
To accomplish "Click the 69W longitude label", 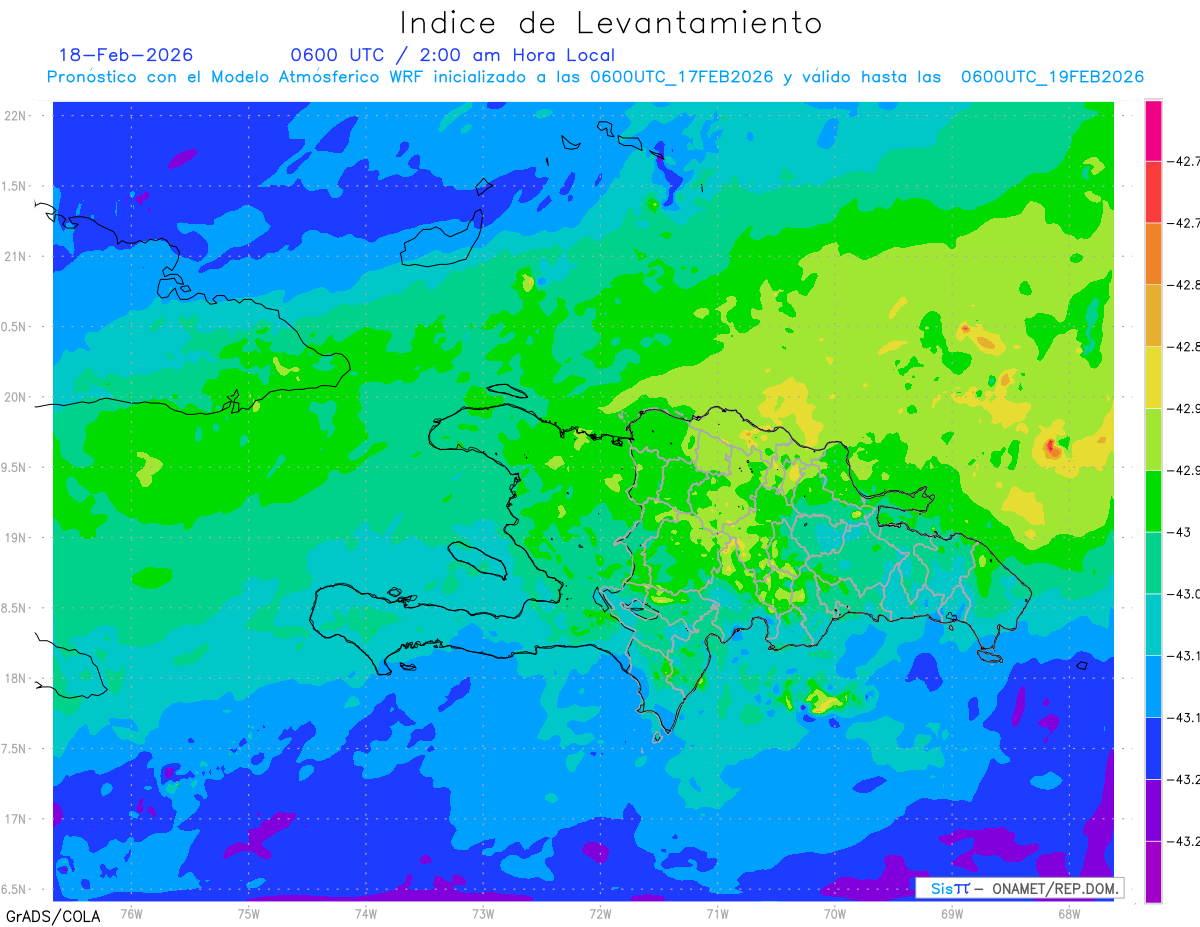I will click(x=952, y=913).
